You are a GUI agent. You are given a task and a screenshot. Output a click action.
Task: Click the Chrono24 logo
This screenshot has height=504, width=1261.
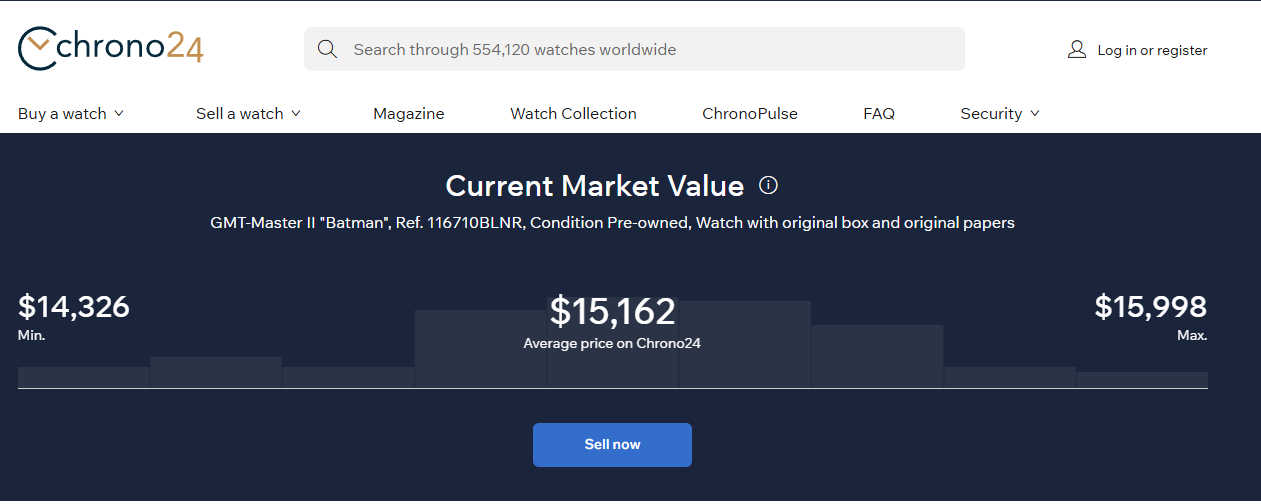click(111, 48)
